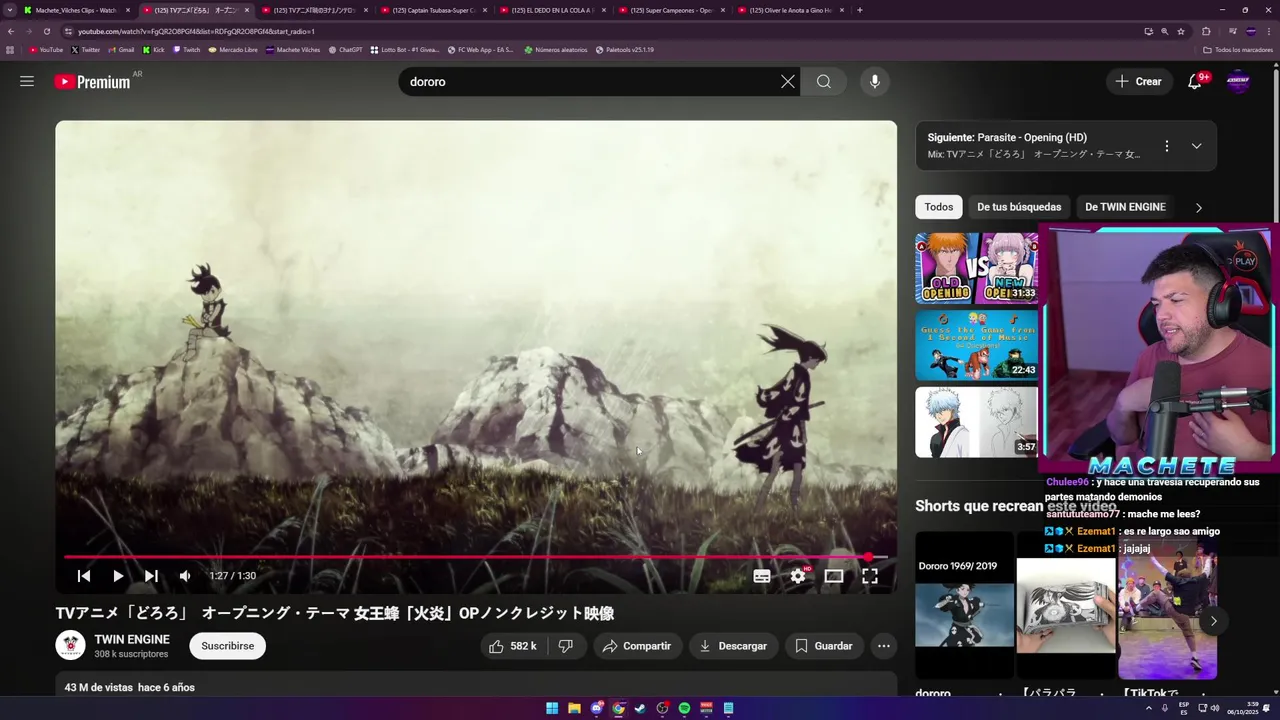Reload the page
Viewport: 1280px width, 720px height.
tap(45, 31)
